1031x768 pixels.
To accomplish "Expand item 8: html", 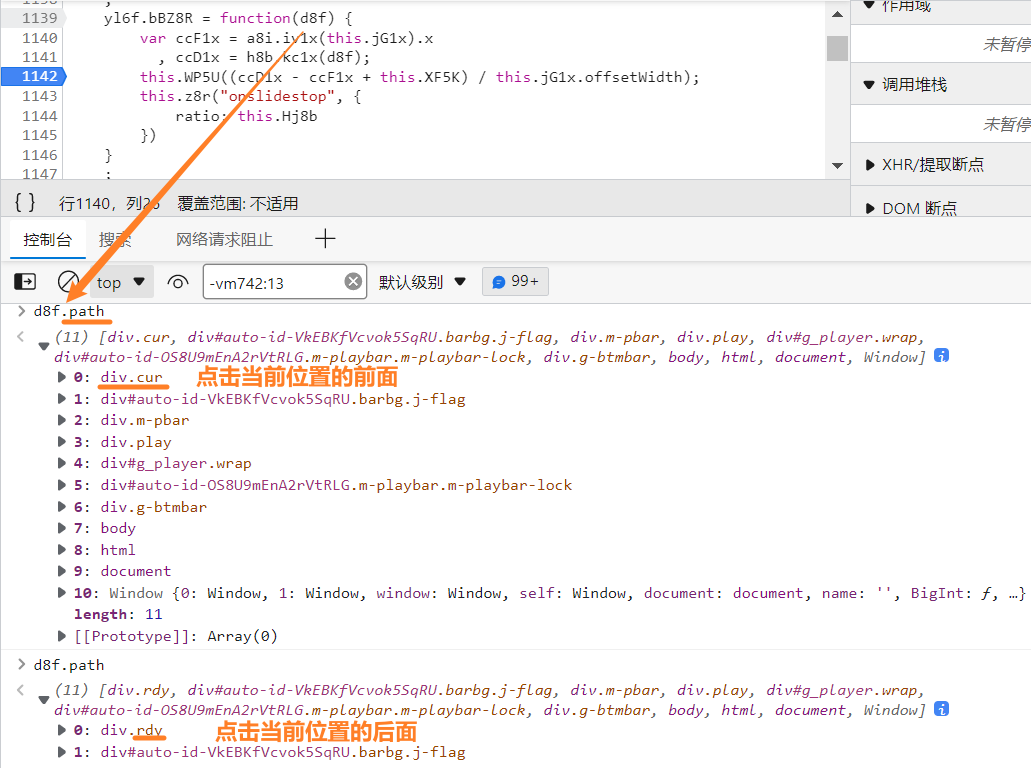I will tap(61, 549).
